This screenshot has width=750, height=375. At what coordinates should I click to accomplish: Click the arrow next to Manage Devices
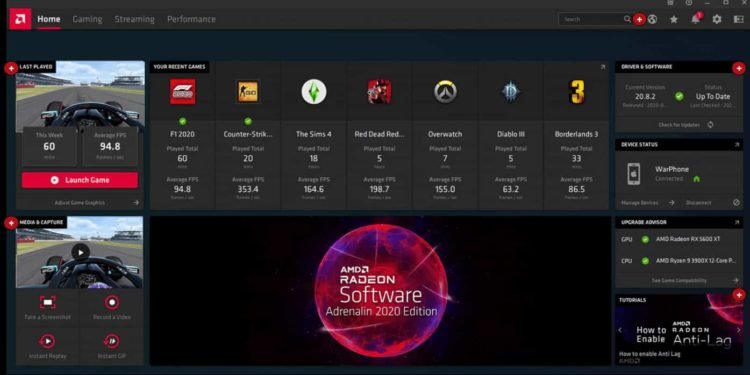pos(672,203)
